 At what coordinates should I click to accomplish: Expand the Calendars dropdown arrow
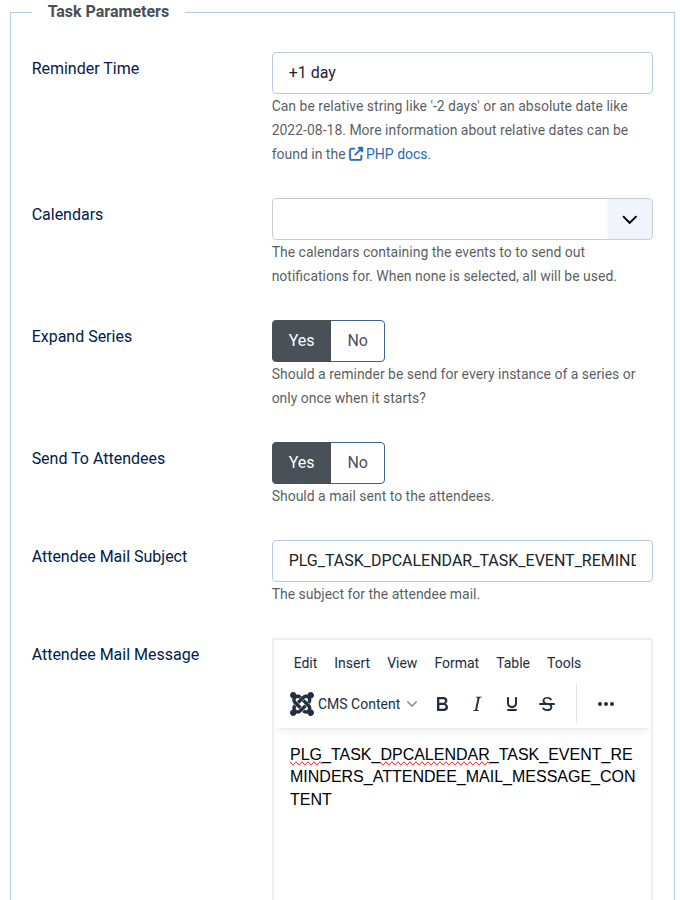click(630, 219)
